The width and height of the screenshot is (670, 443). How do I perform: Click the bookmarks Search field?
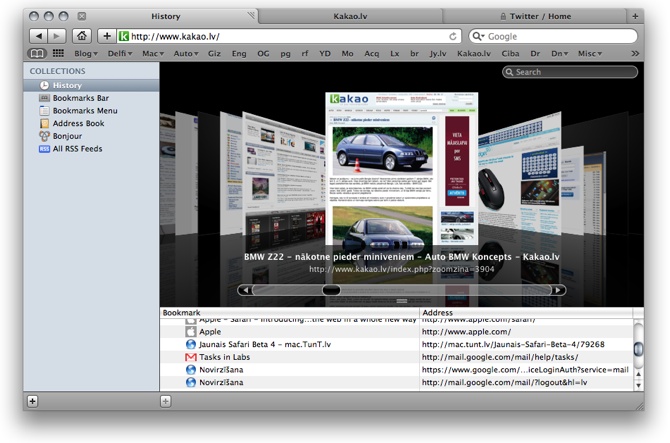(570, 72)
